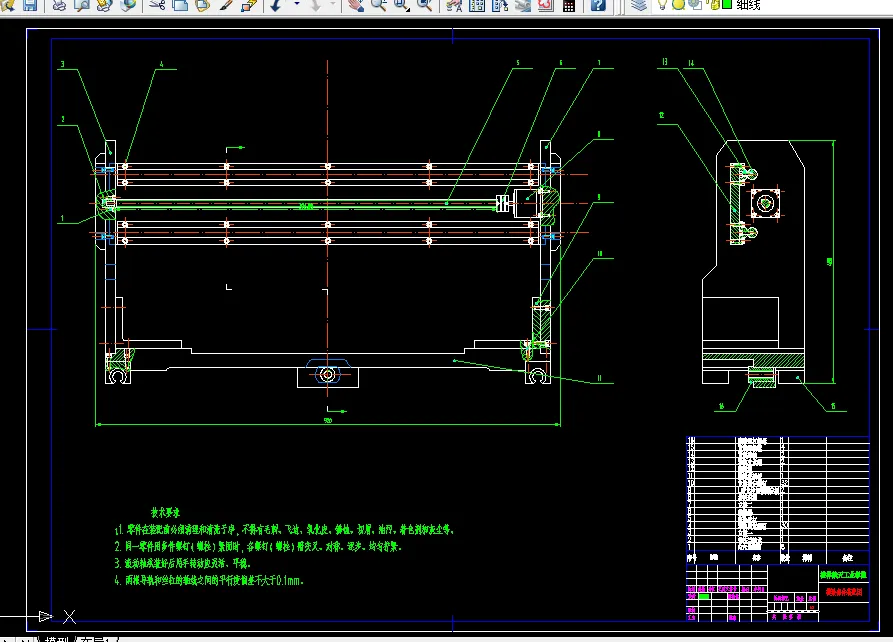Open the Tool Palettes window icon

click(x=499, y=5)
